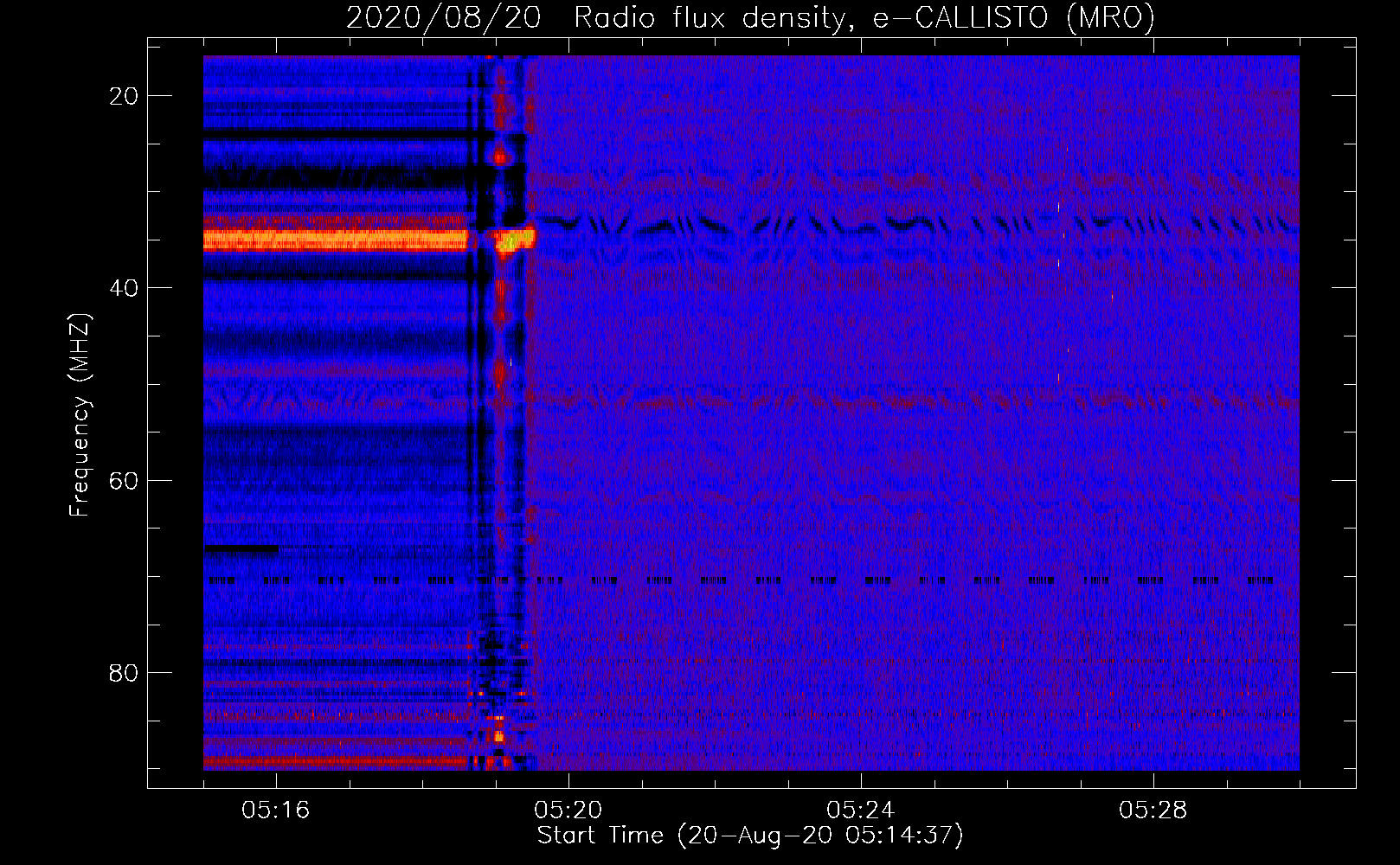Click the 05:24 time tick label

coord(861,811)
